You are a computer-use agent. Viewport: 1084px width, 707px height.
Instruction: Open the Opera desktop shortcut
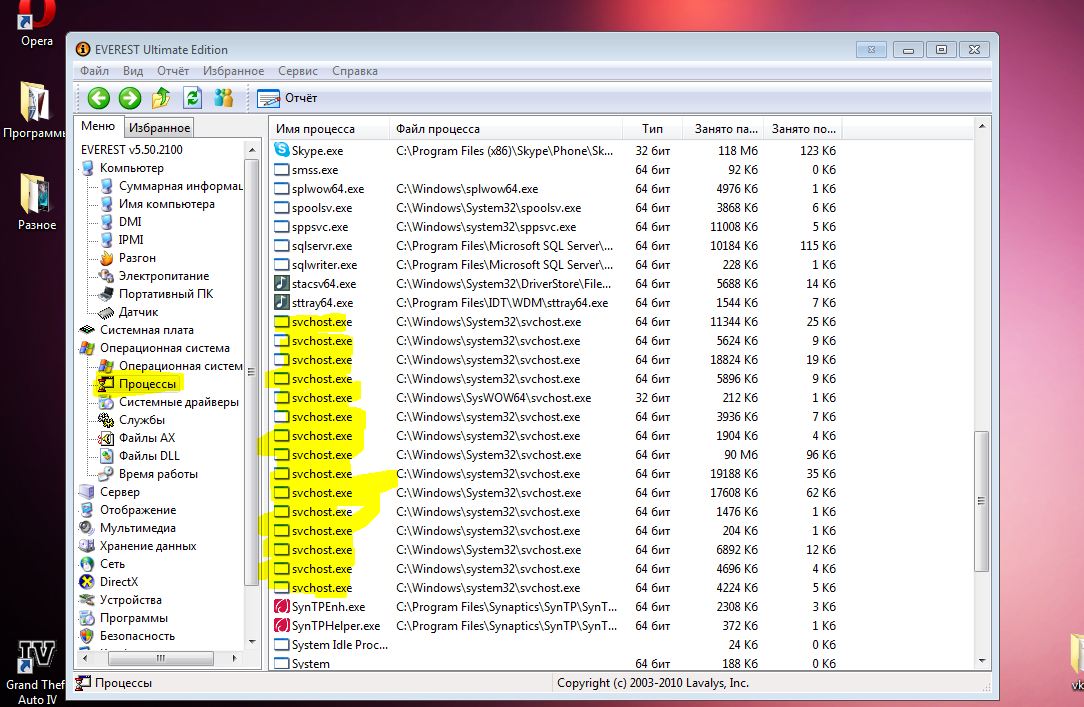tap(37, 22)
